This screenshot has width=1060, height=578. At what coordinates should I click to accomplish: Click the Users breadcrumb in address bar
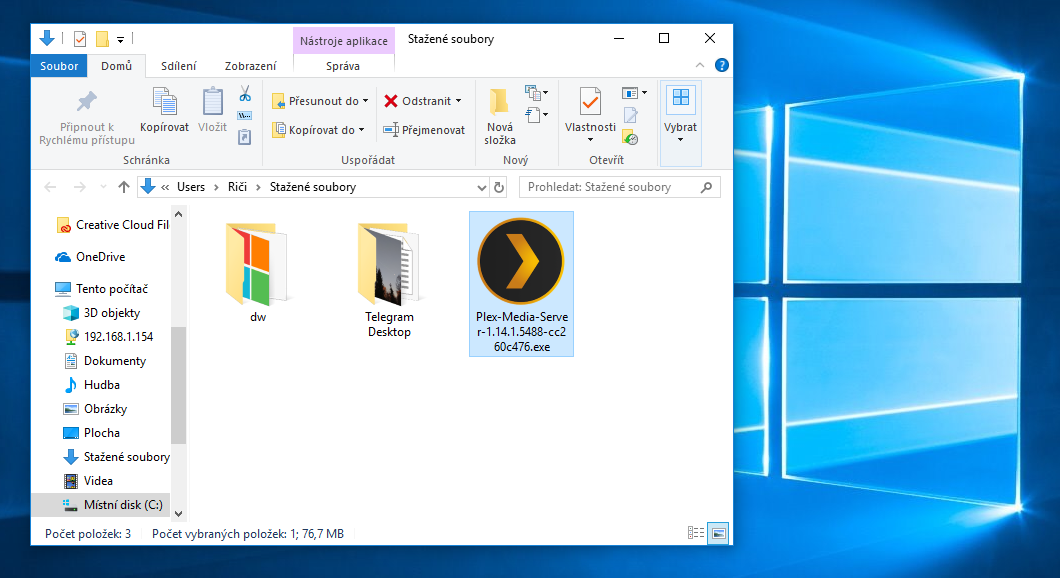point(191,187)
